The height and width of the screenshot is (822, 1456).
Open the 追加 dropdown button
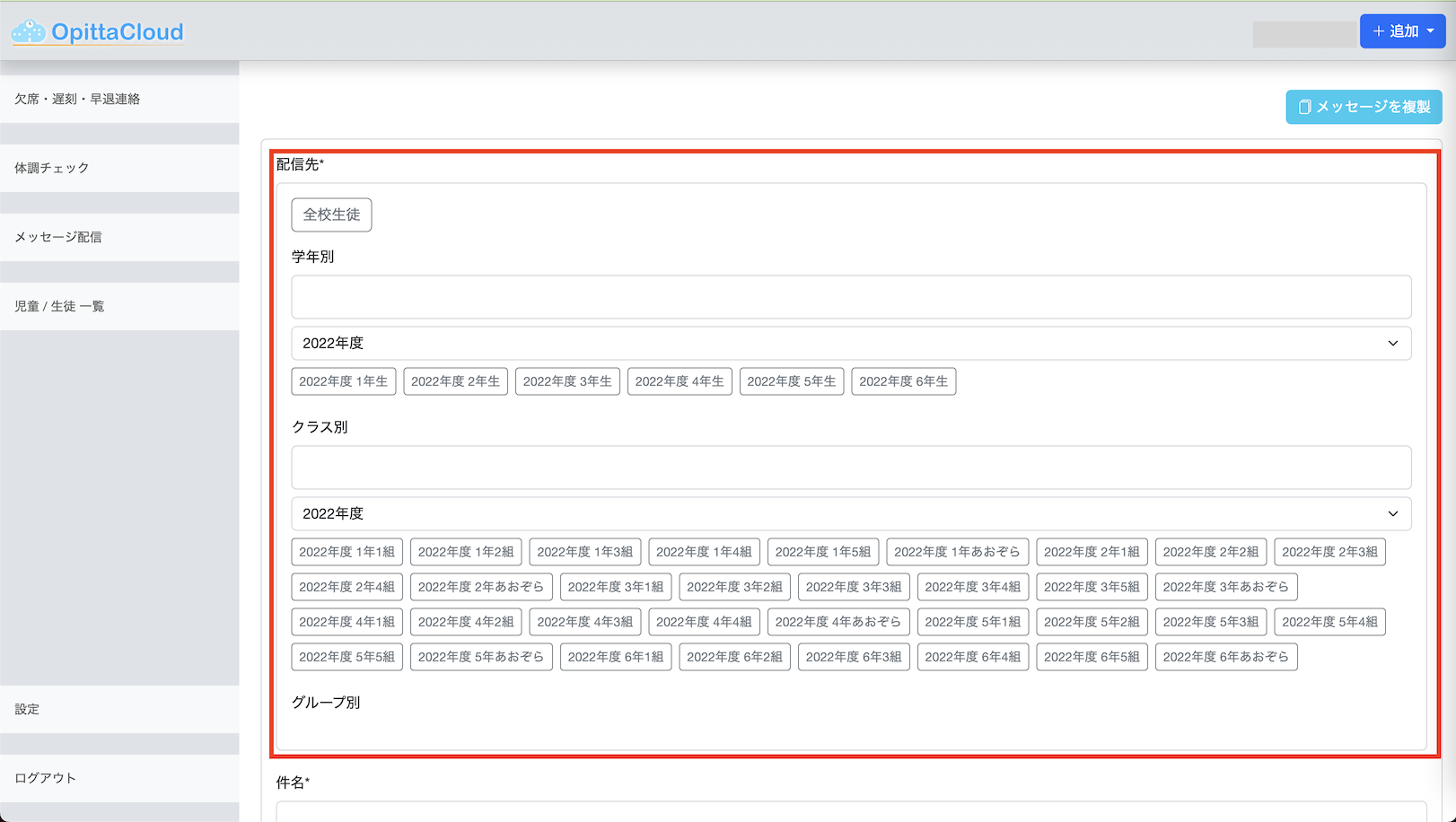pyautogui.click(x=1402, y=31)
